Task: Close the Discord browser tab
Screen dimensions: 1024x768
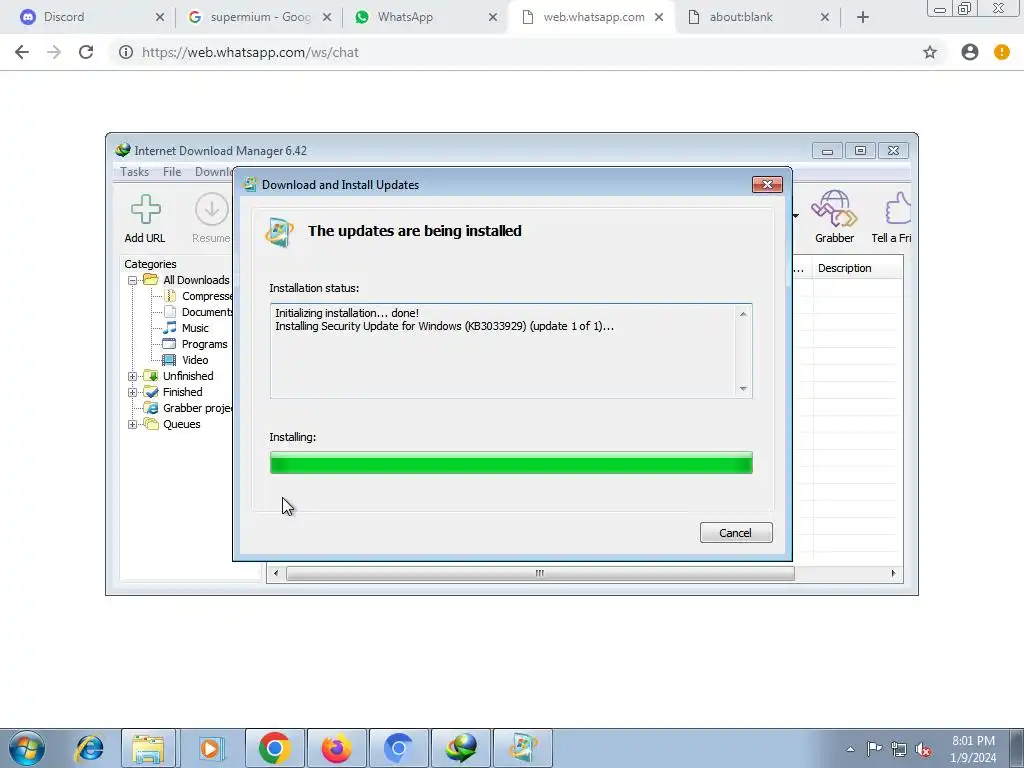Action: [x=160, y=18]
